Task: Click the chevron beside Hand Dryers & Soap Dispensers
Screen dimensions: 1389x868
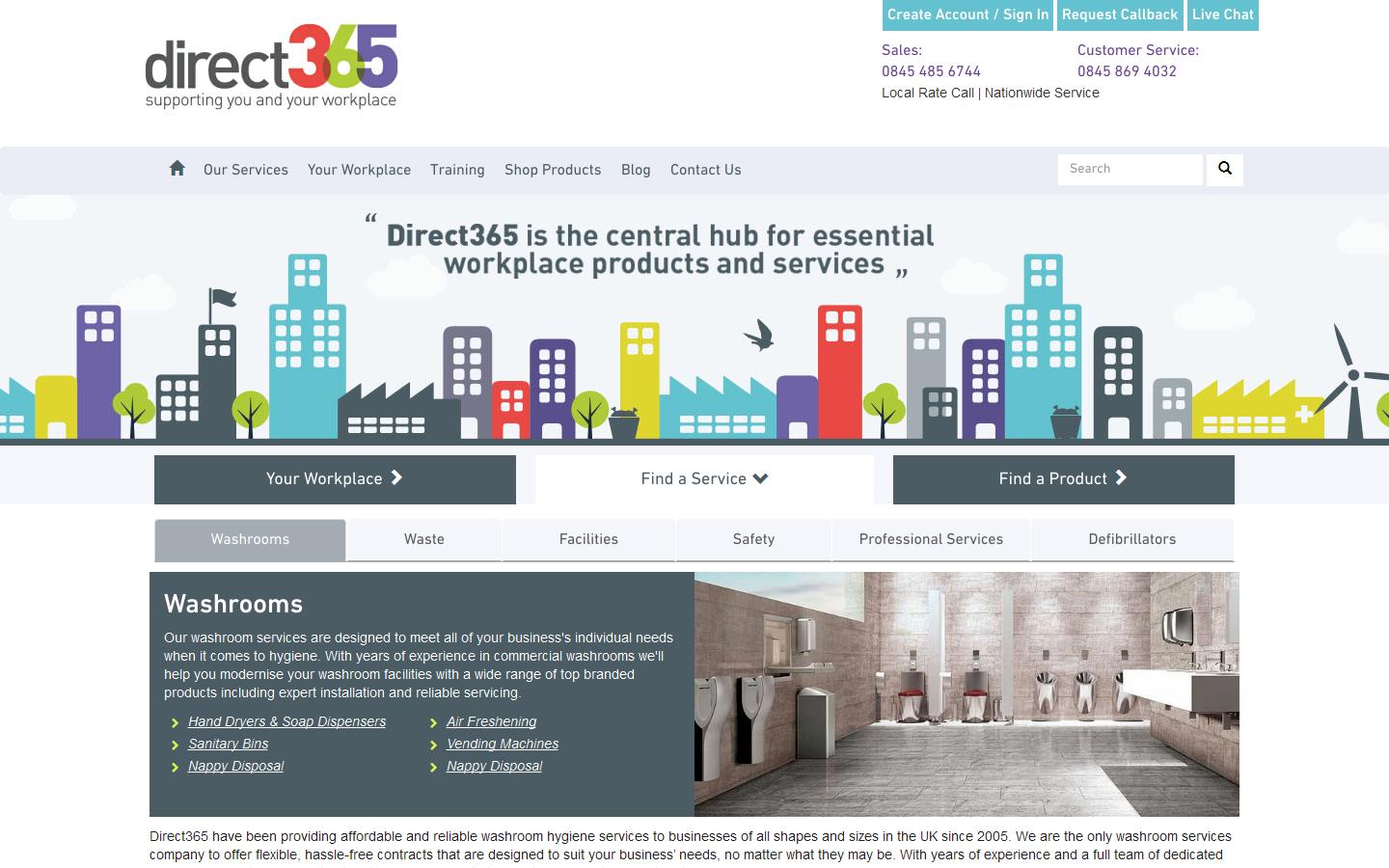Action: click(175, 722)
